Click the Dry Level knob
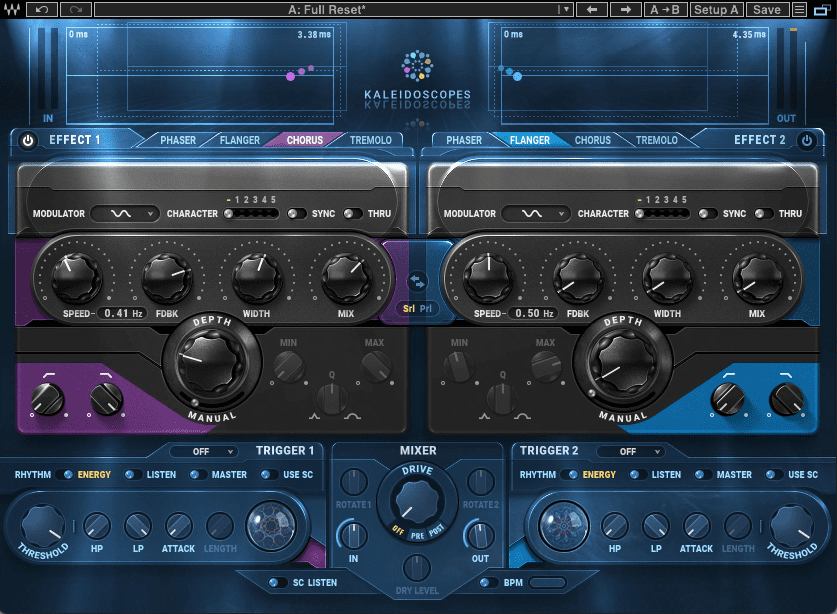Viewport: 837px width, 614px height. pyautogui.click(x=417, y=568)
